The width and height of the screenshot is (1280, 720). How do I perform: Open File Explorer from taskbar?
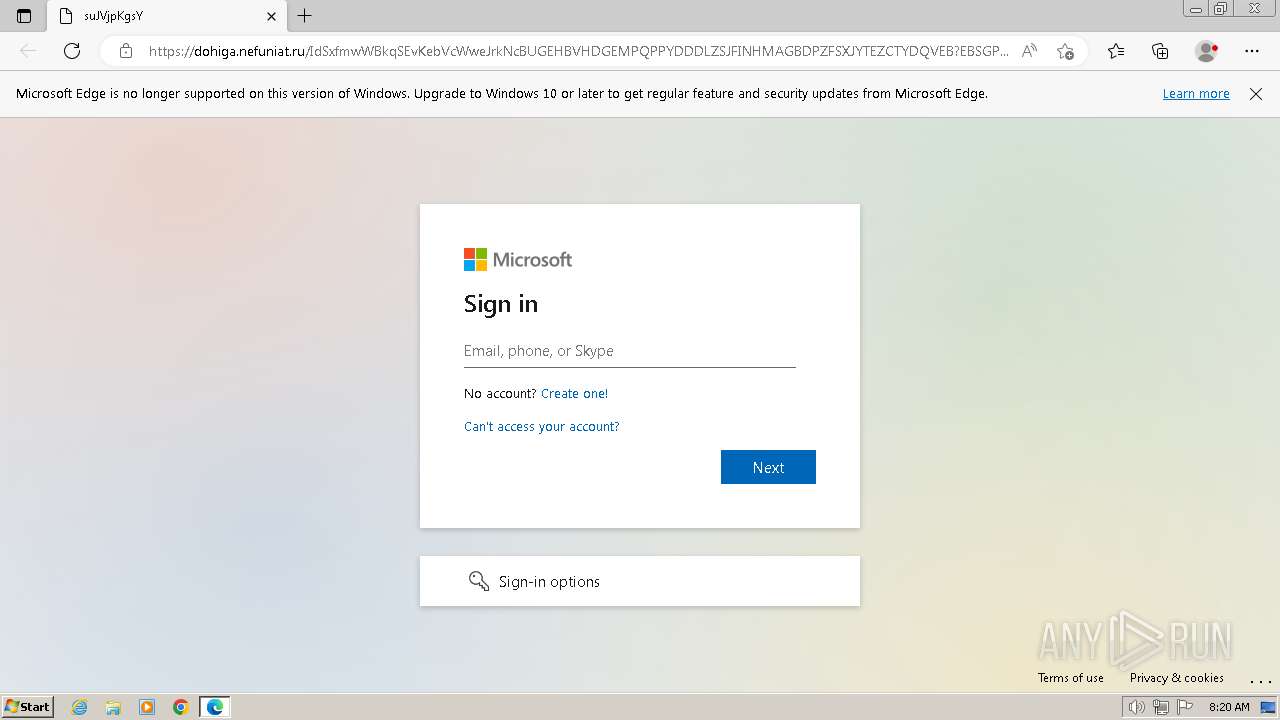click(113, 707)
